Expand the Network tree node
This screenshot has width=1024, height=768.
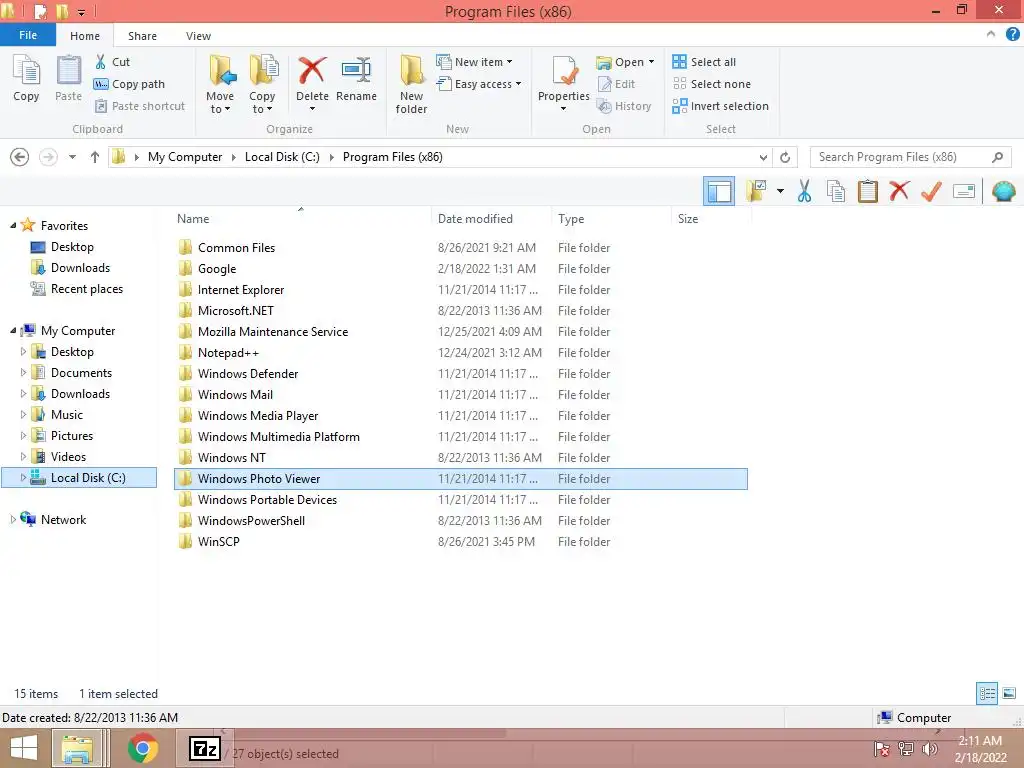coord(13,520)
